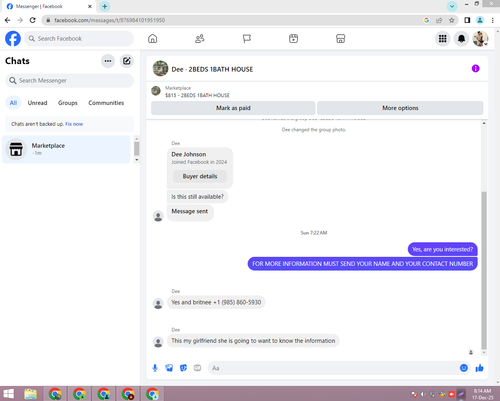The width and height of the screenshot is (500, 401).
Task: Click the Buyer details button
Action: click(x=200, y=176)
